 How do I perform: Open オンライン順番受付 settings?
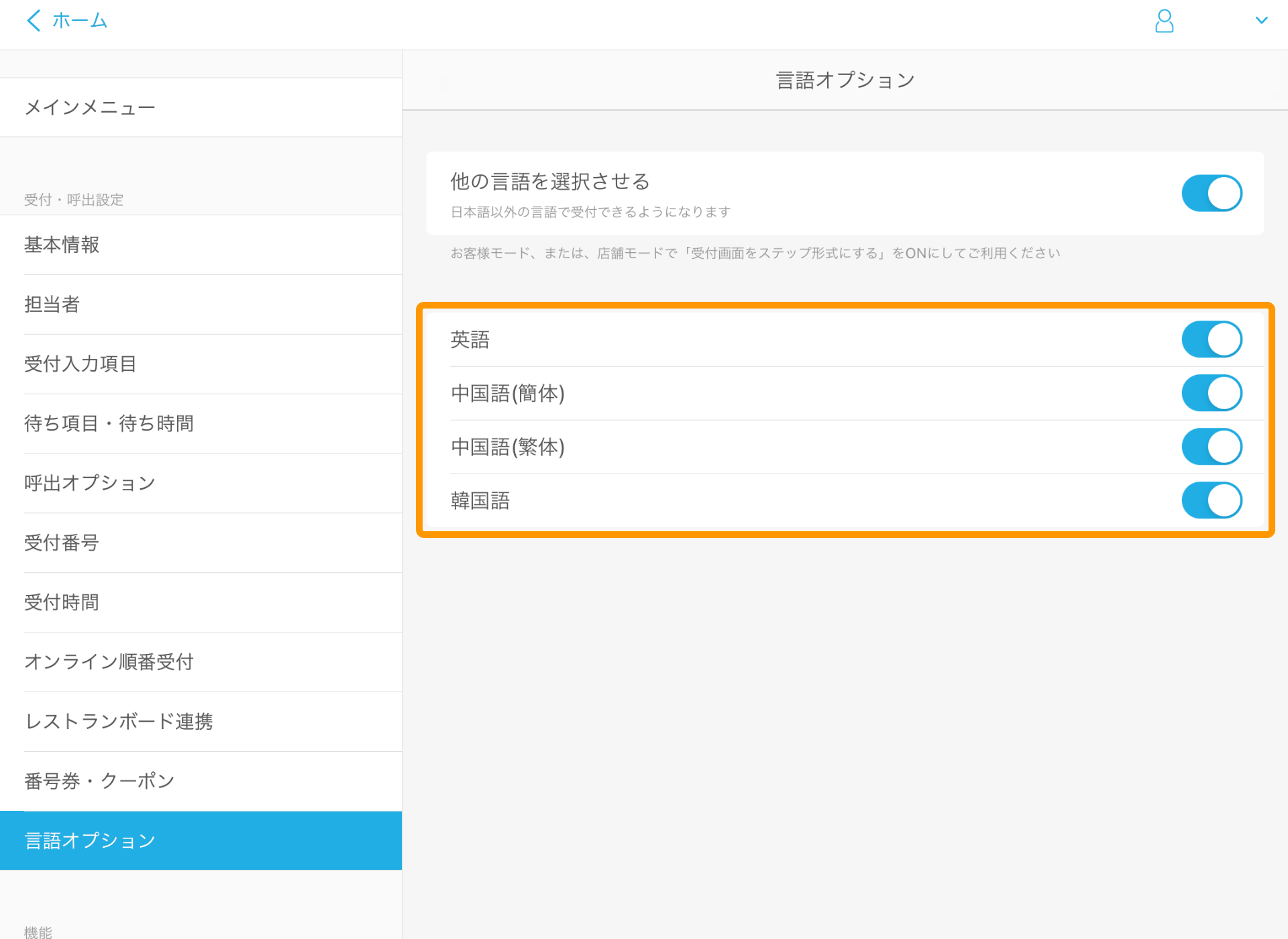pyautogui.click(x=201, y=662)
